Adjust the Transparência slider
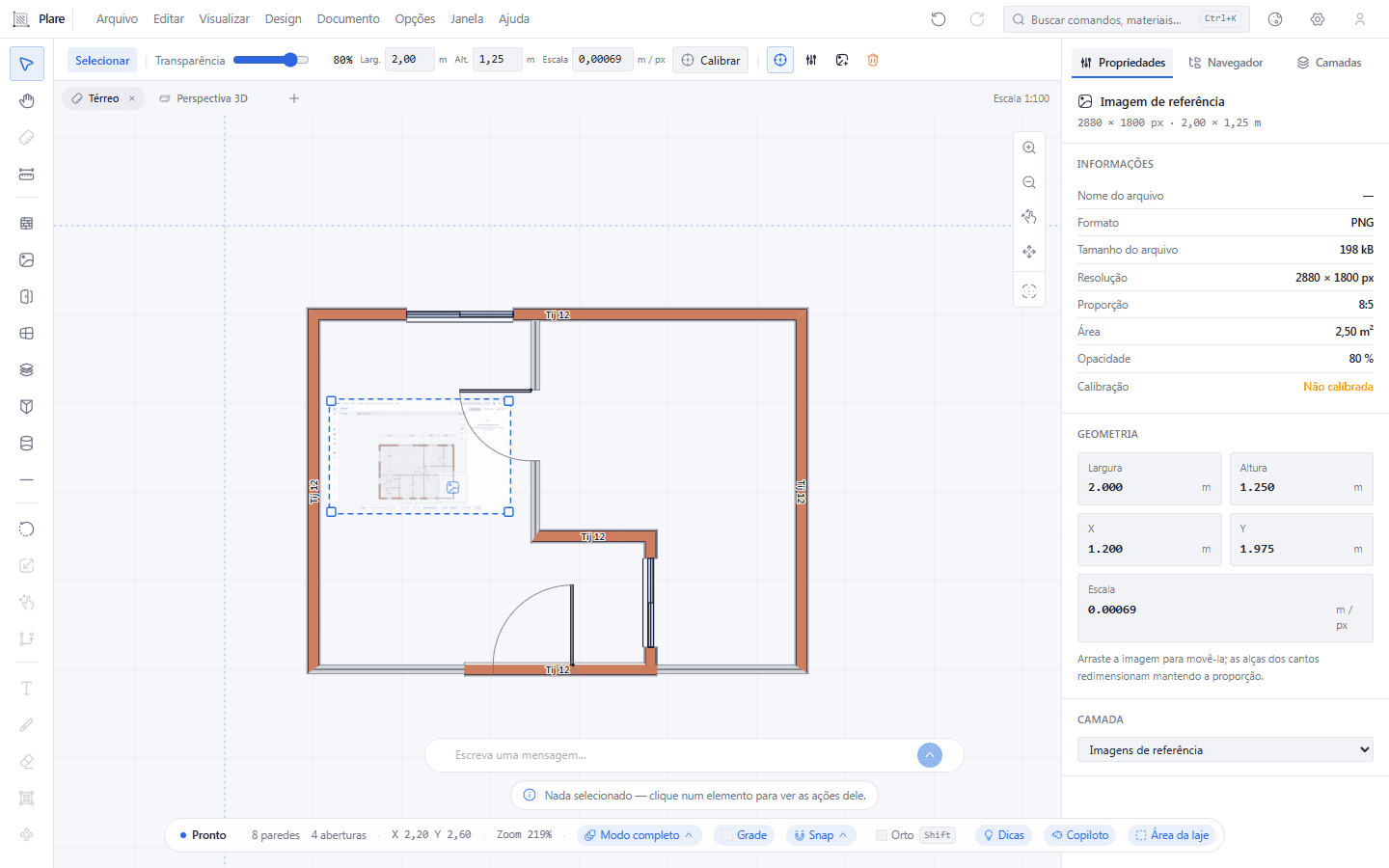This screenshot has height=868, width=1389. [x=271, y=60]
